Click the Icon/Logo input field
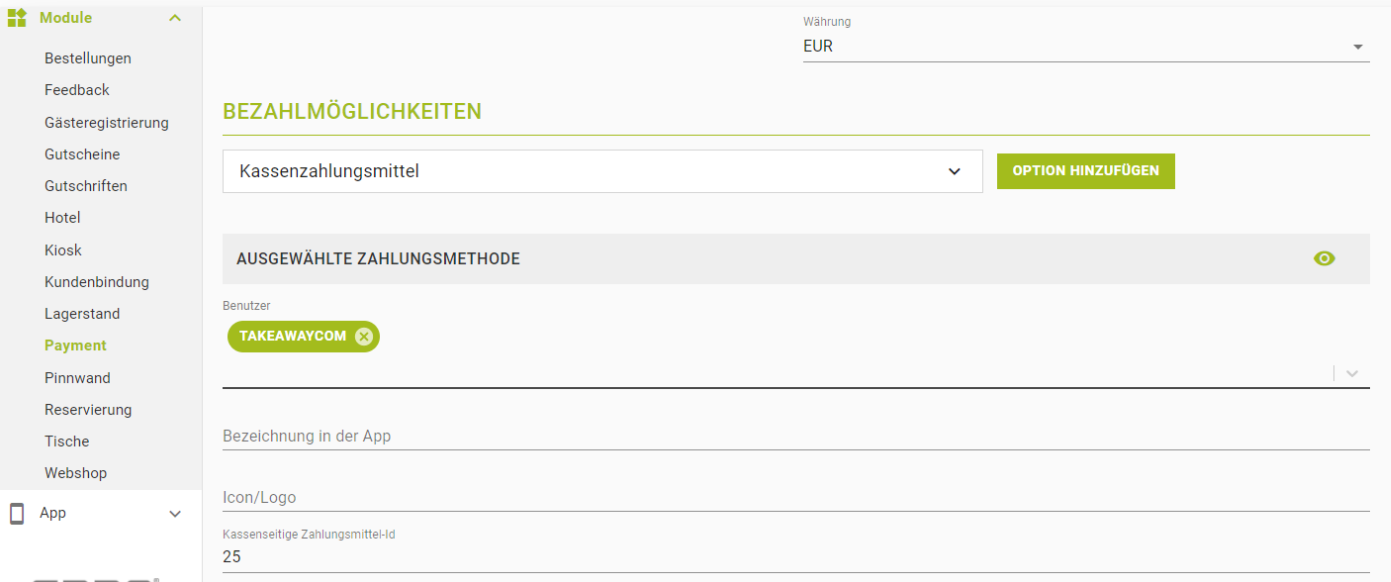Image resolution: width=1391 pixels, height=582 pixels. [x=796, y=497]
